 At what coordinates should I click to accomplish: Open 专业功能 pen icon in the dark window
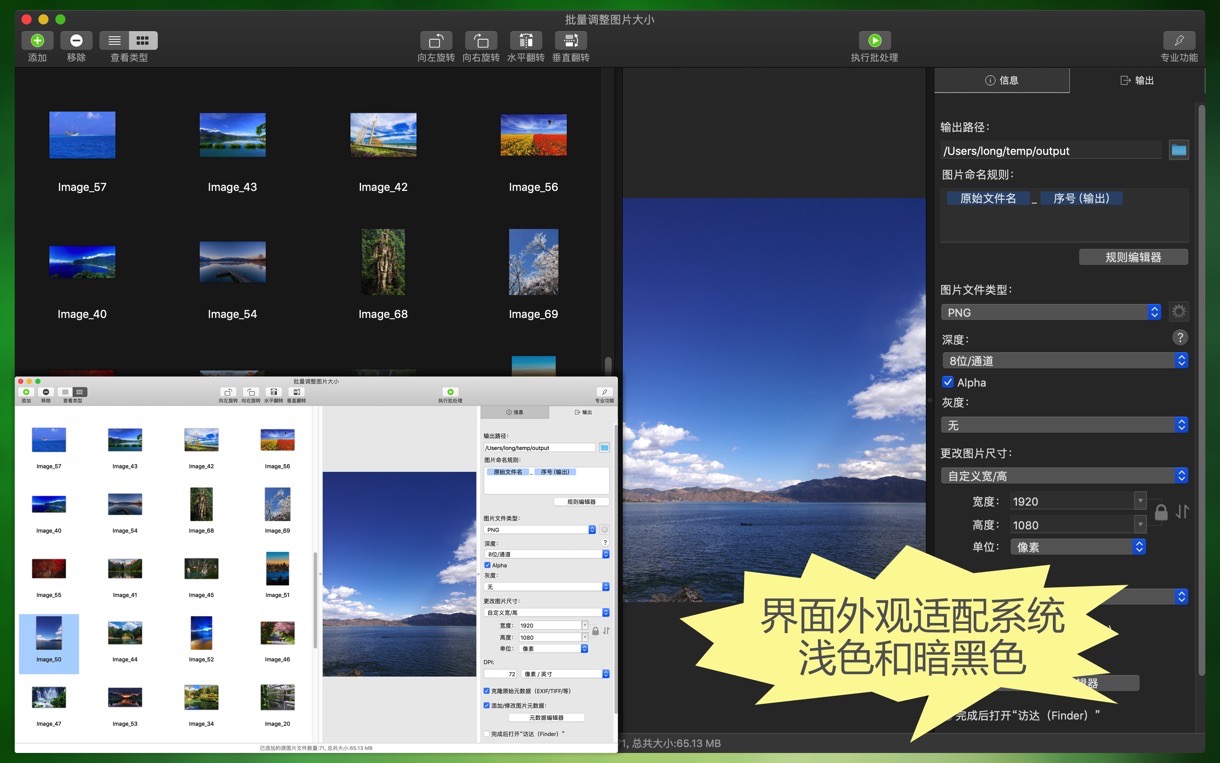pos(1179,41)
